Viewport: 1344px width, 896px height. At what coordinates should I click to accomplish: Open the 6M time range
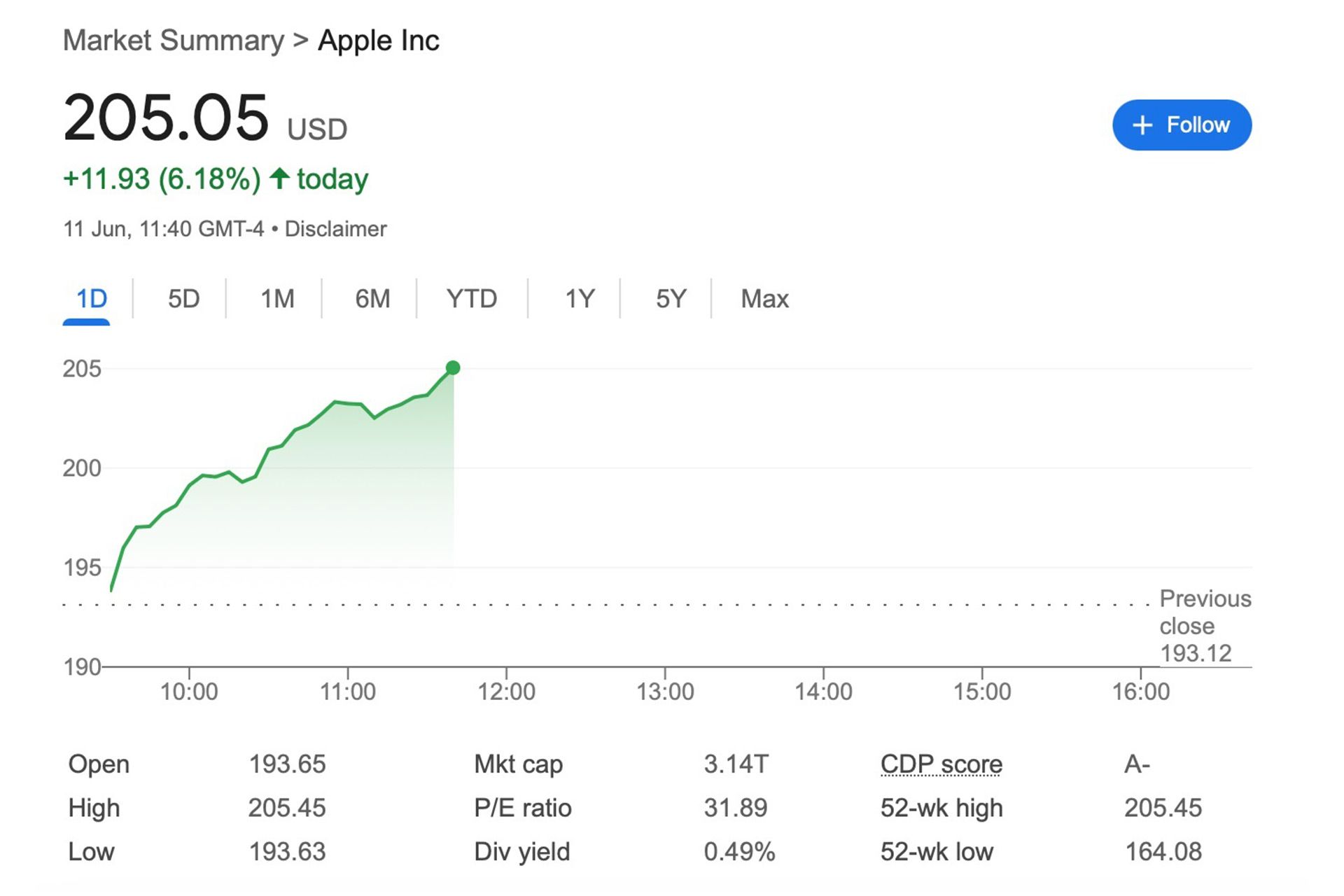click(372, 299)
